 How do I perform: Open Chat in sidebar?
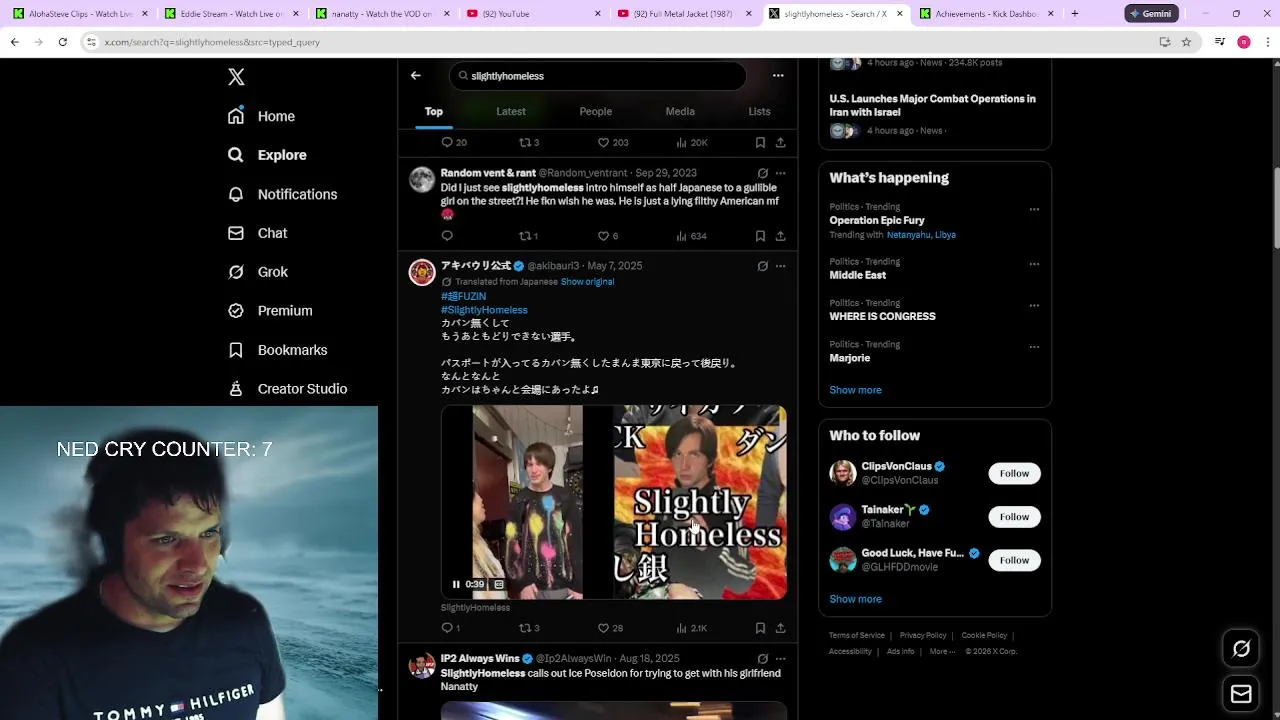(257, 233)
